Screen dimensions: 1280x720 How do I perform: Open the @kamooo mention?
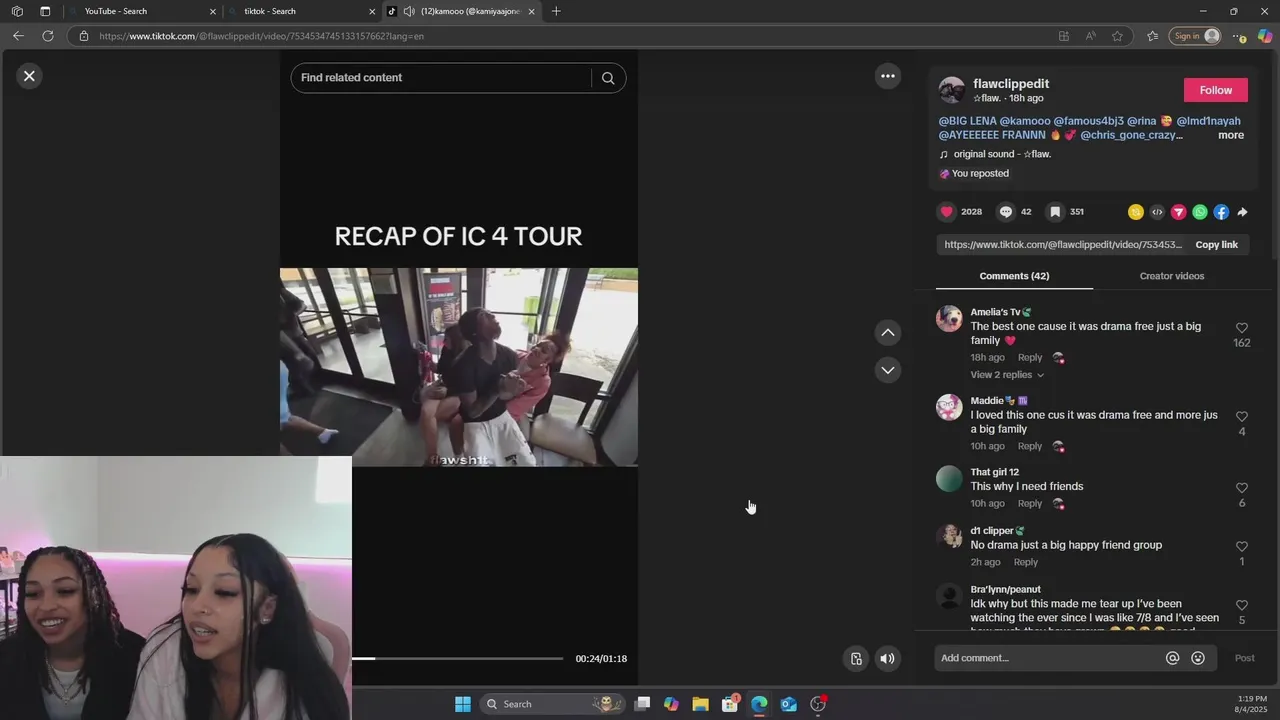click(x=1023, y=121)
